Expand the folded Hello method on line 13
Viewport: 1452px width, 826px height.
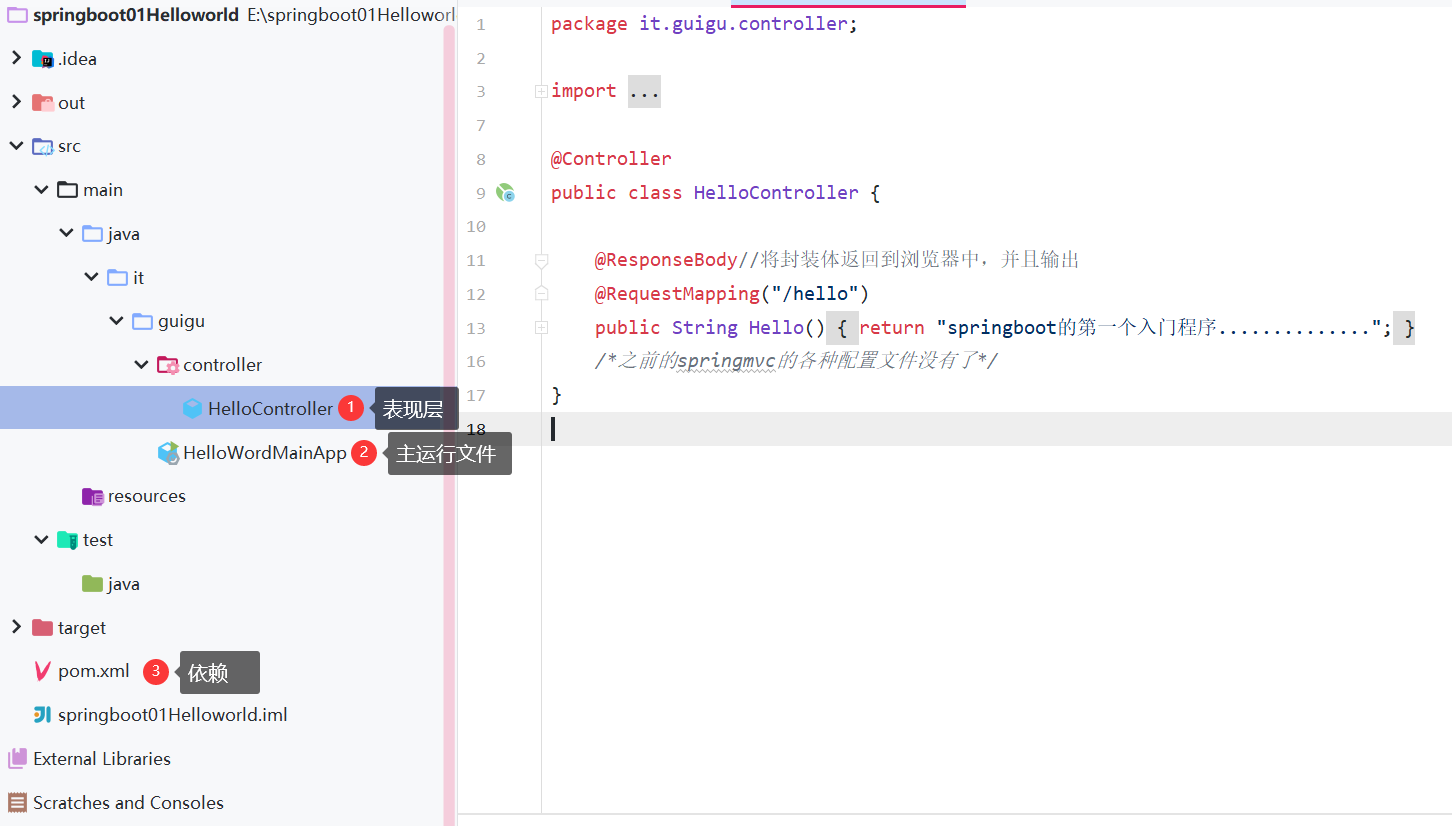541,327
